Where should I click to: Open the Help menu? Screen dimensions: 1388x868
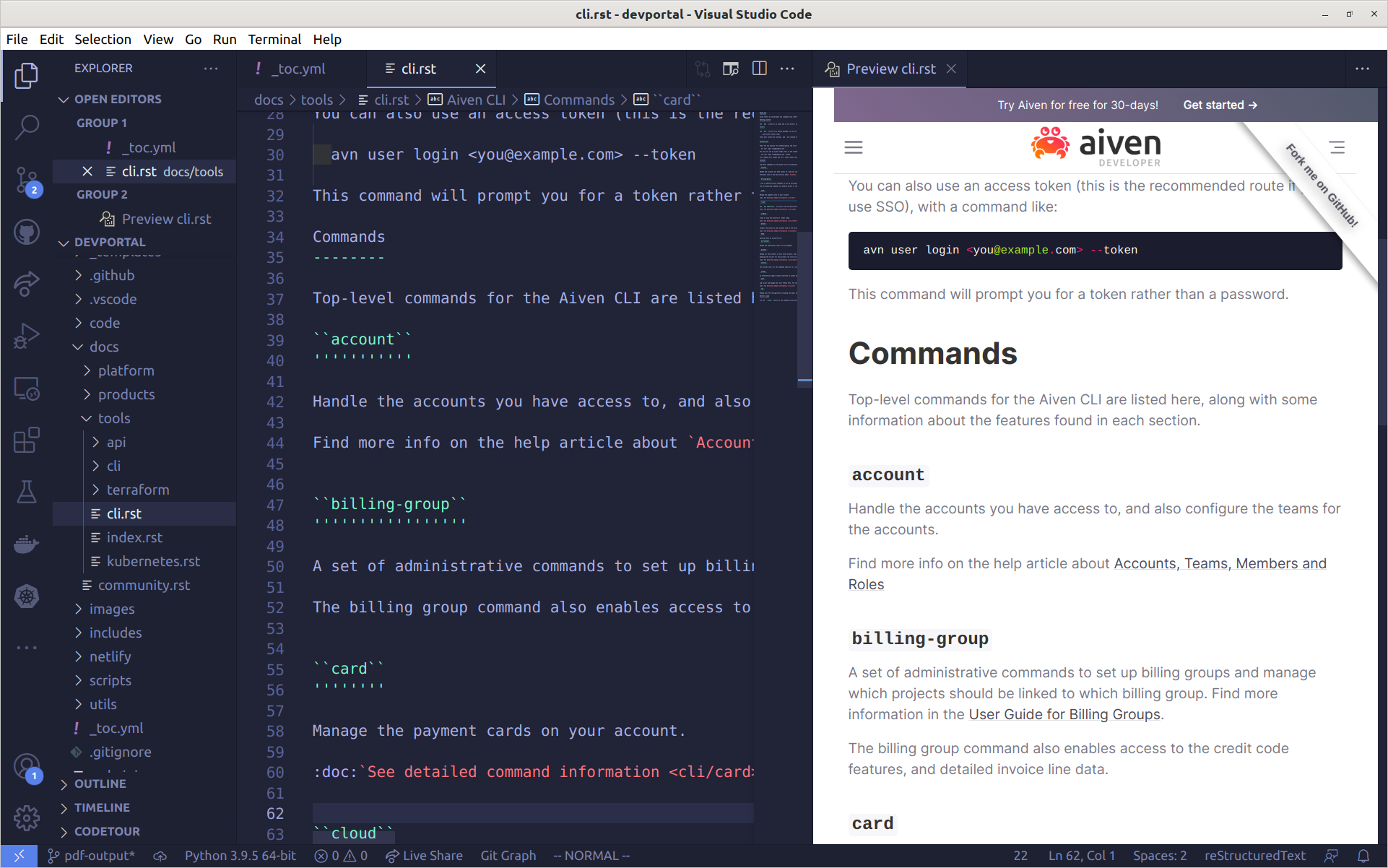326,39
